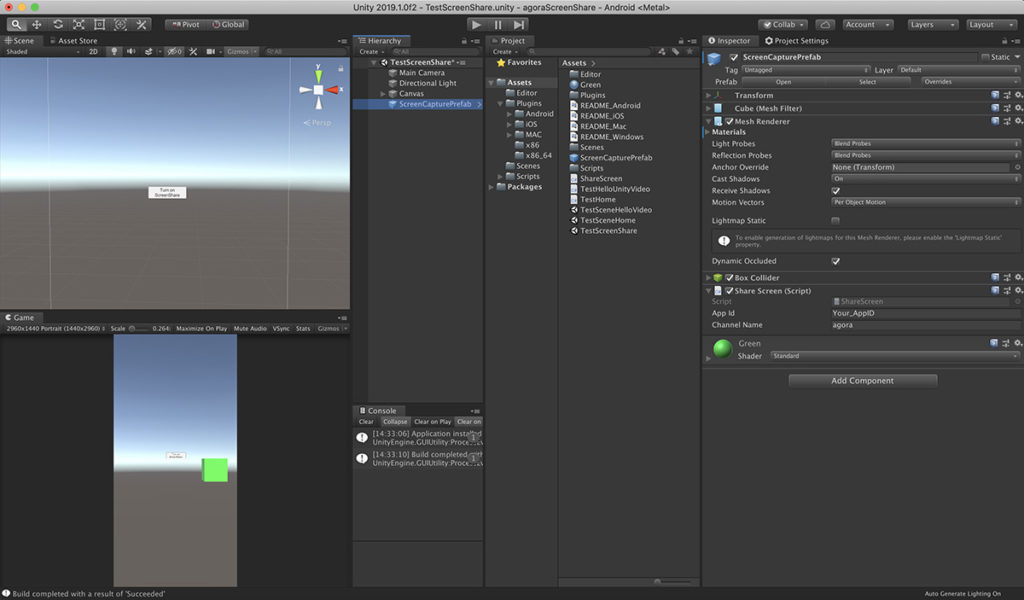Screen dimensions: 1024x600
Task: Enable the Lightmap Static checkbox
Action: (835, 221)
